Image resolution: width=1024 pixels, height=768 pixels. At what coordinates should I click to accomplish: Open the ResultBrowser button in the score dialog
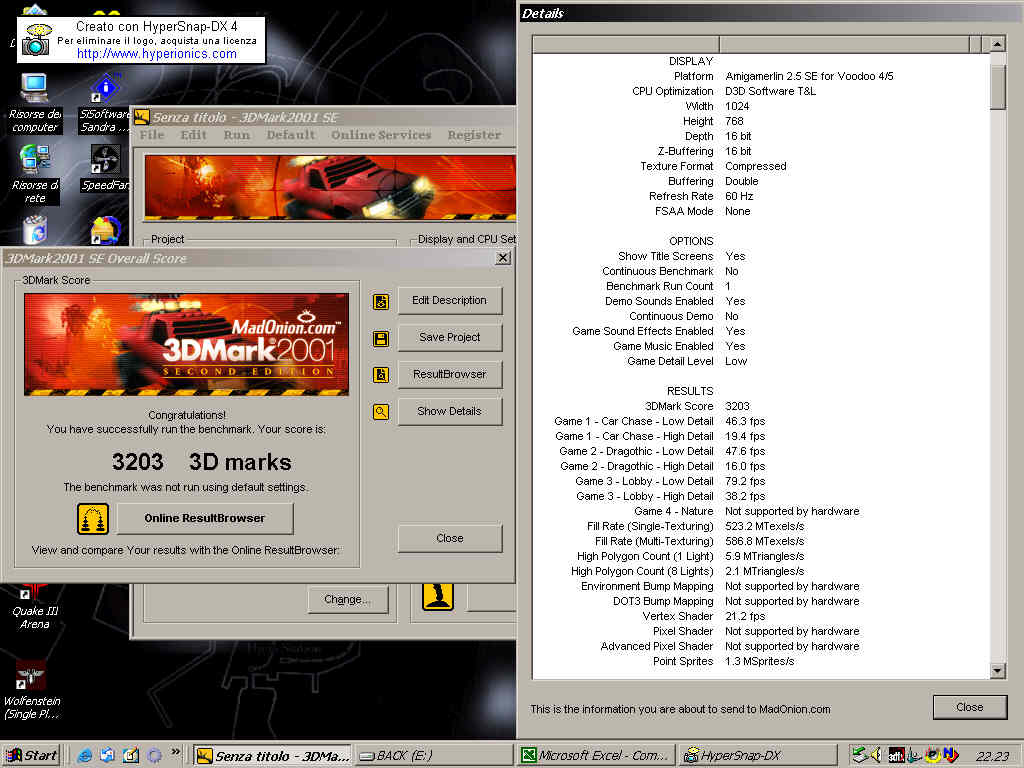(449, 375)
